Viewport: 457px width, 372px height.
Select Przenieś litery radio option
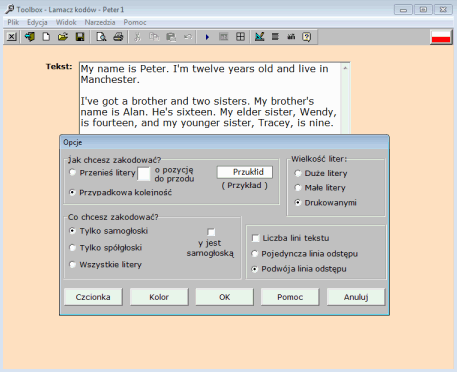[x=72, y=173]
